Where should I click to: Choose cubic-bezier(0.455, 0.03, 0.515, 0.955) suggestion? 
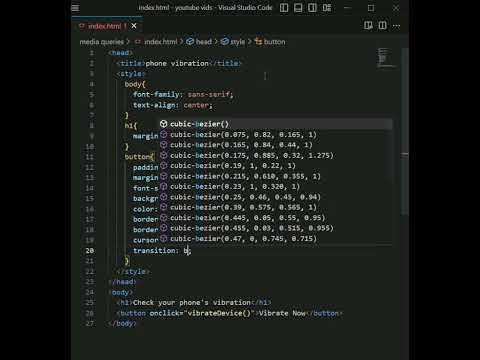[x=275, y=228]
